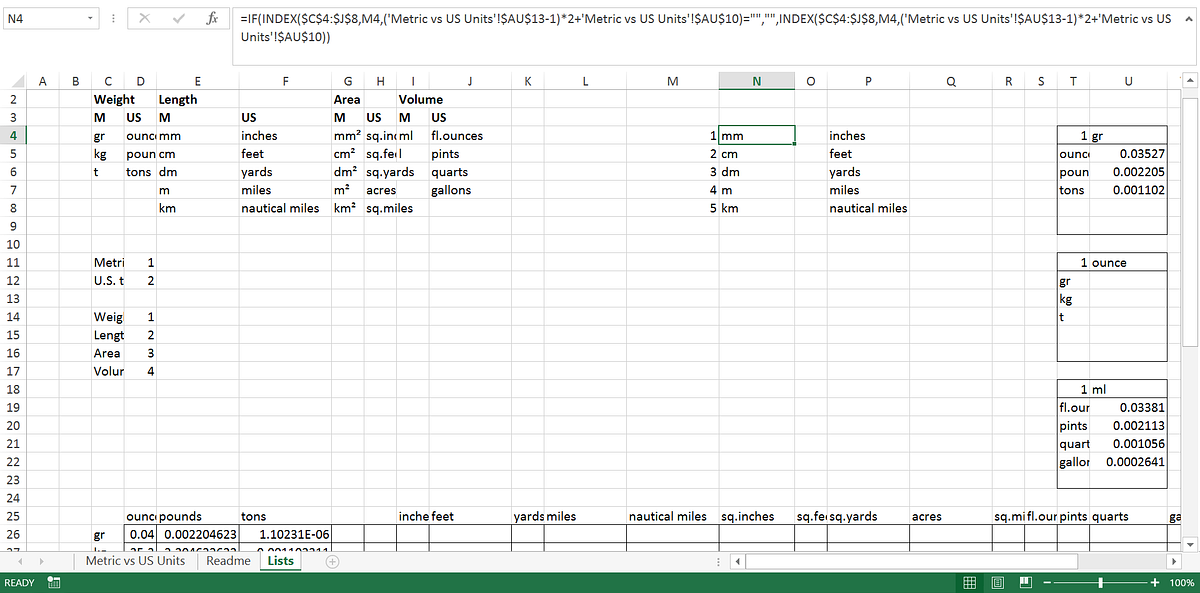Viewport: 1200px width, 593px height.
Task: Click the 'Volume' heading cell
Action: [421, 99]
